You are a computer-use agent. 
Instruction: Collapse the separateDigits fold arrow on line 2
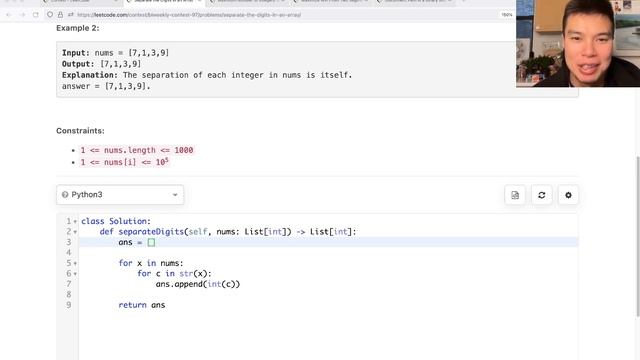point(76,232)
